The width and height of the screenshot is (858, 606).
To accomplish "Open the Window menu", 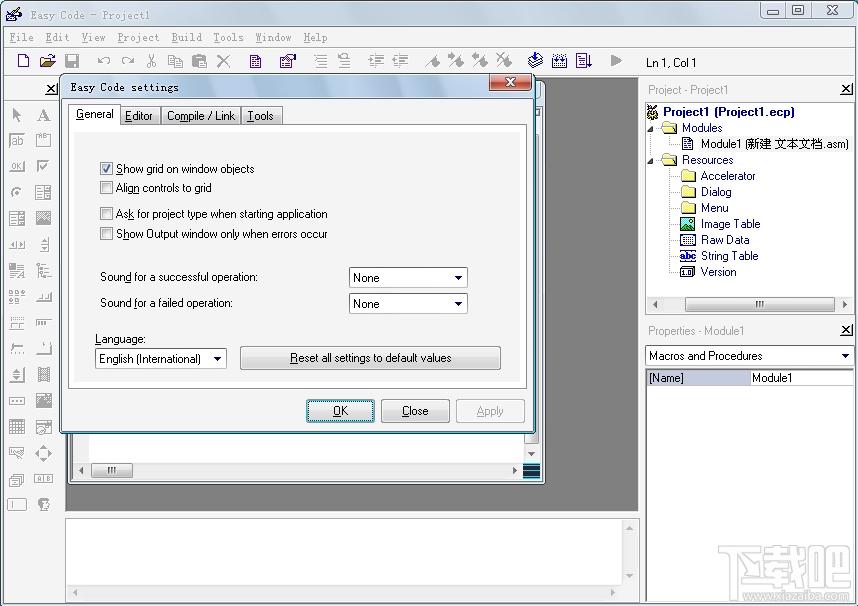I will (x=273, y=37).
